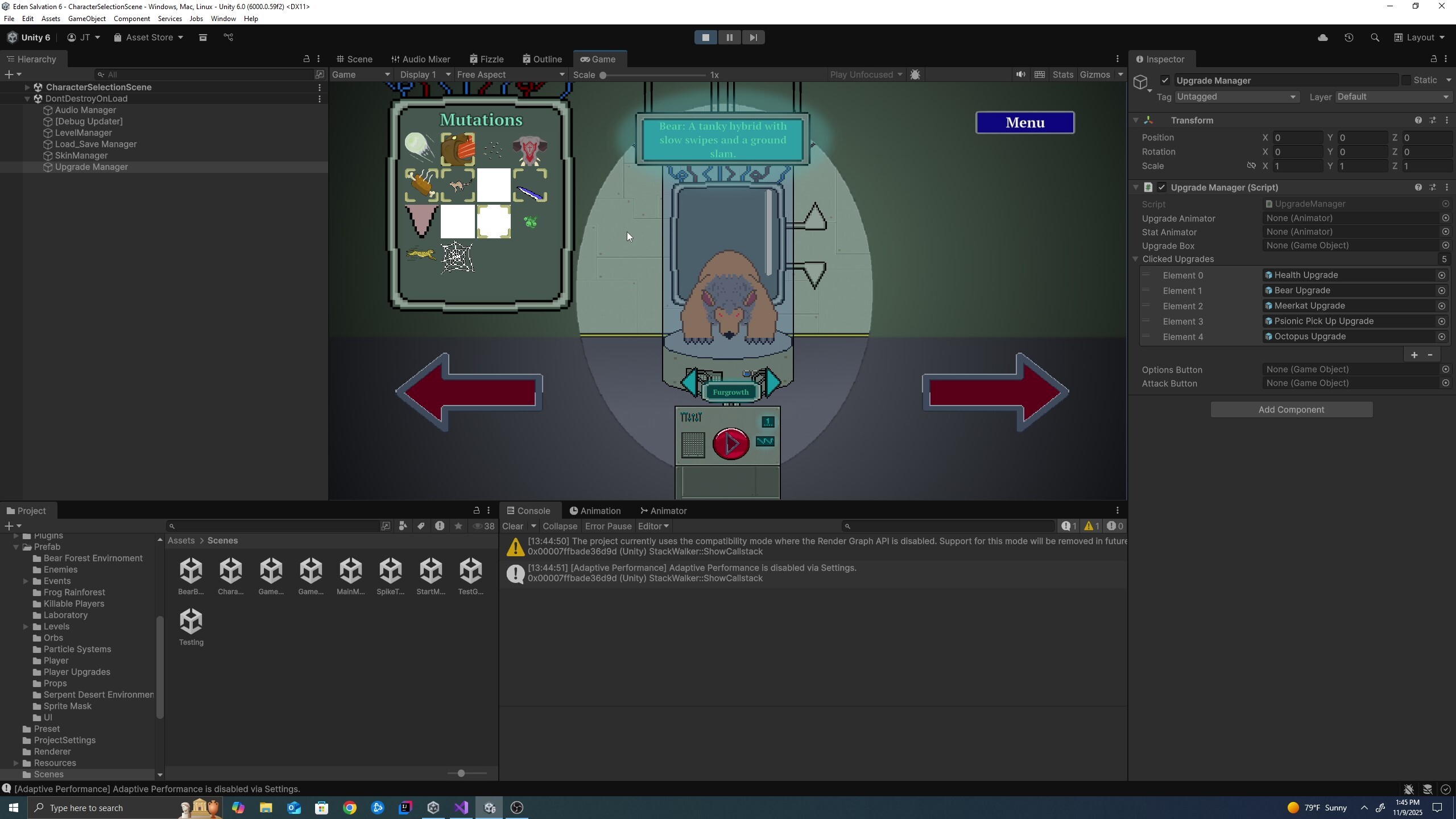Step forward one frame
This screenshot has height=819, width=1456.
[753, 38]
